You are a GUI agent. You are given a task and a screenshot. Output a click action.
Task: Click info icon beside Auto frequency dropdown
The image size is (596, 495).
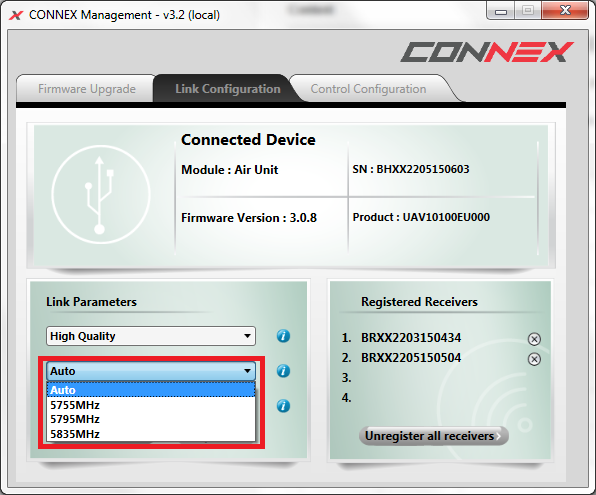point(283,371)
